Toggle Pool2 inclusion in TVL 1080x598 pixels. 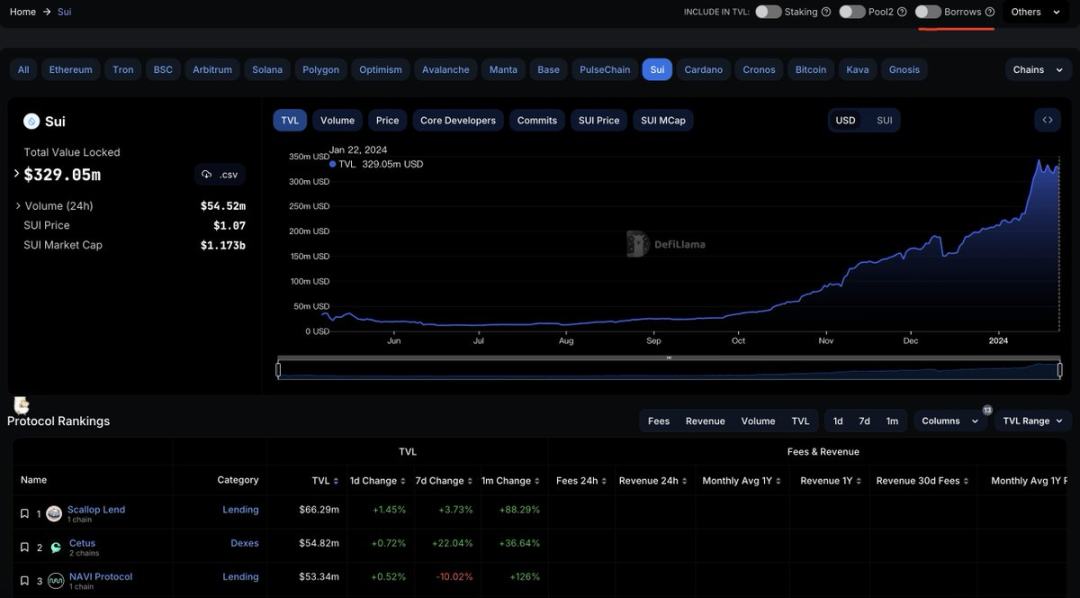[851, 12]
